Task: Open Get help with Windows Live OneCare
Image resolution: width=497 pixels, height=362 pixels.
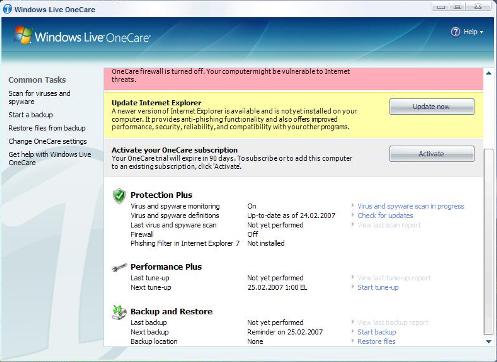Action: 50,158
